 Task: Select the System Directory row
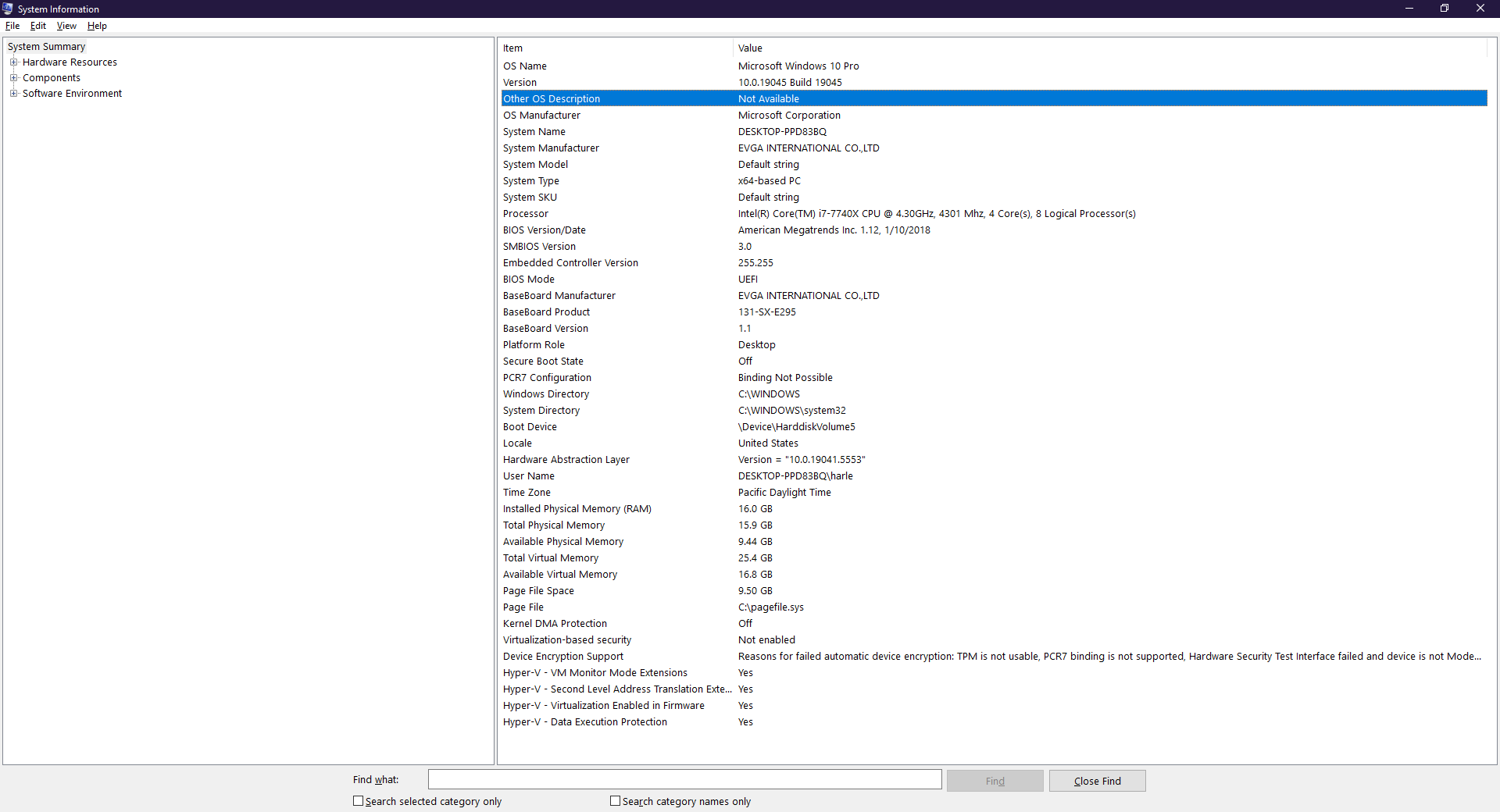994,411
